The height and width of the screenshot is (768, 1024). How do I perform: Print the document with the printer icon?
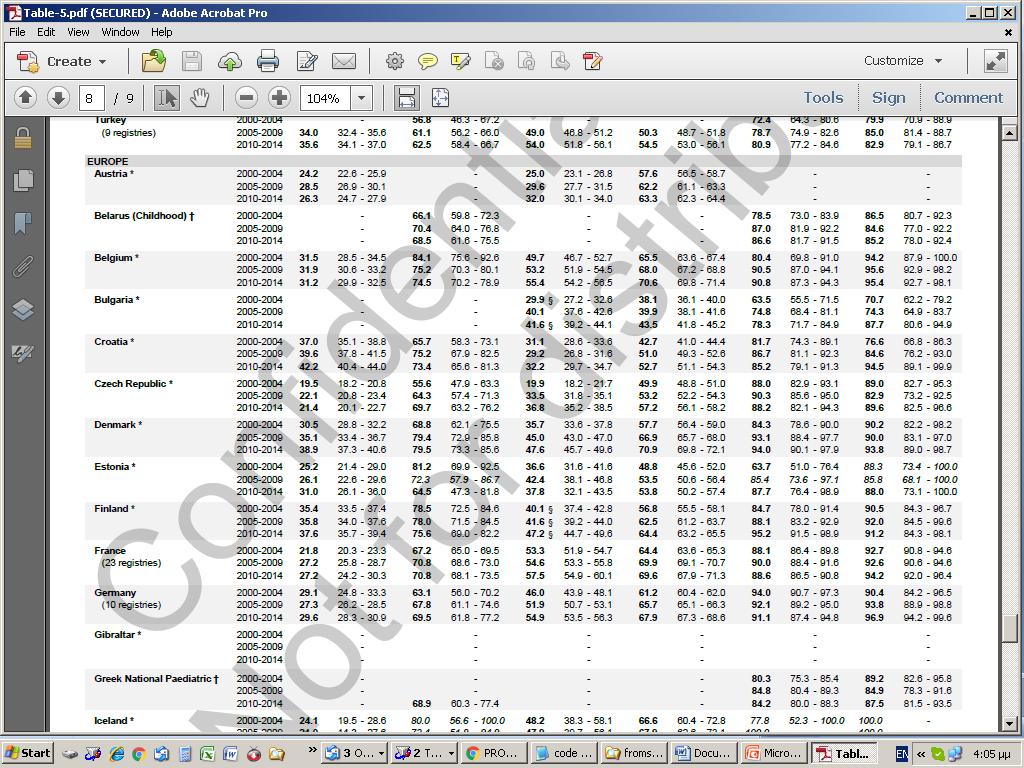(268, 61)
